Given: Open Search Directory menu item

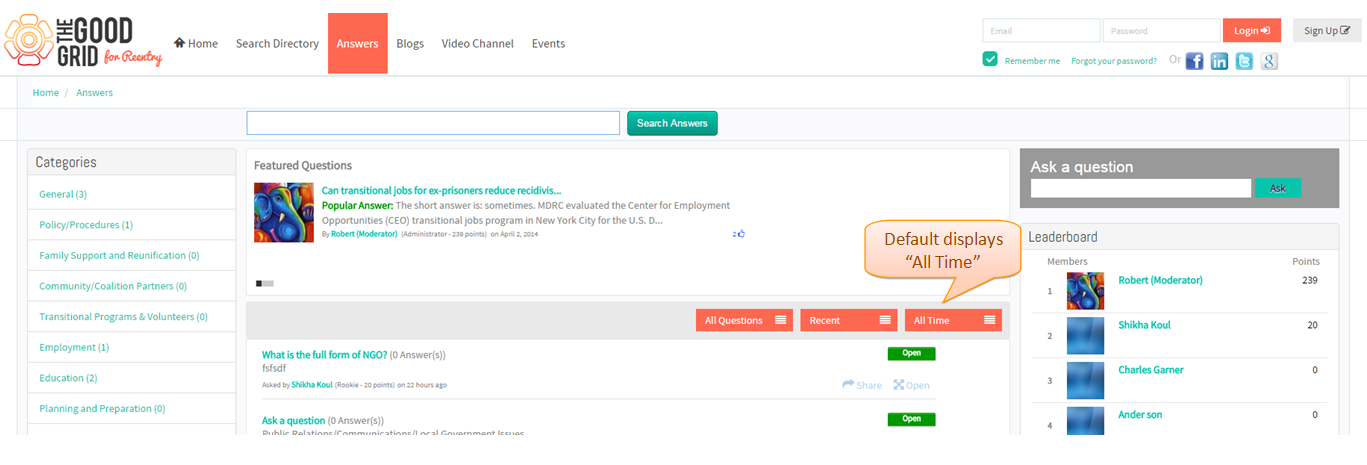Looking at the screenshot, I should pyautogui.click(x=277, y=43).
